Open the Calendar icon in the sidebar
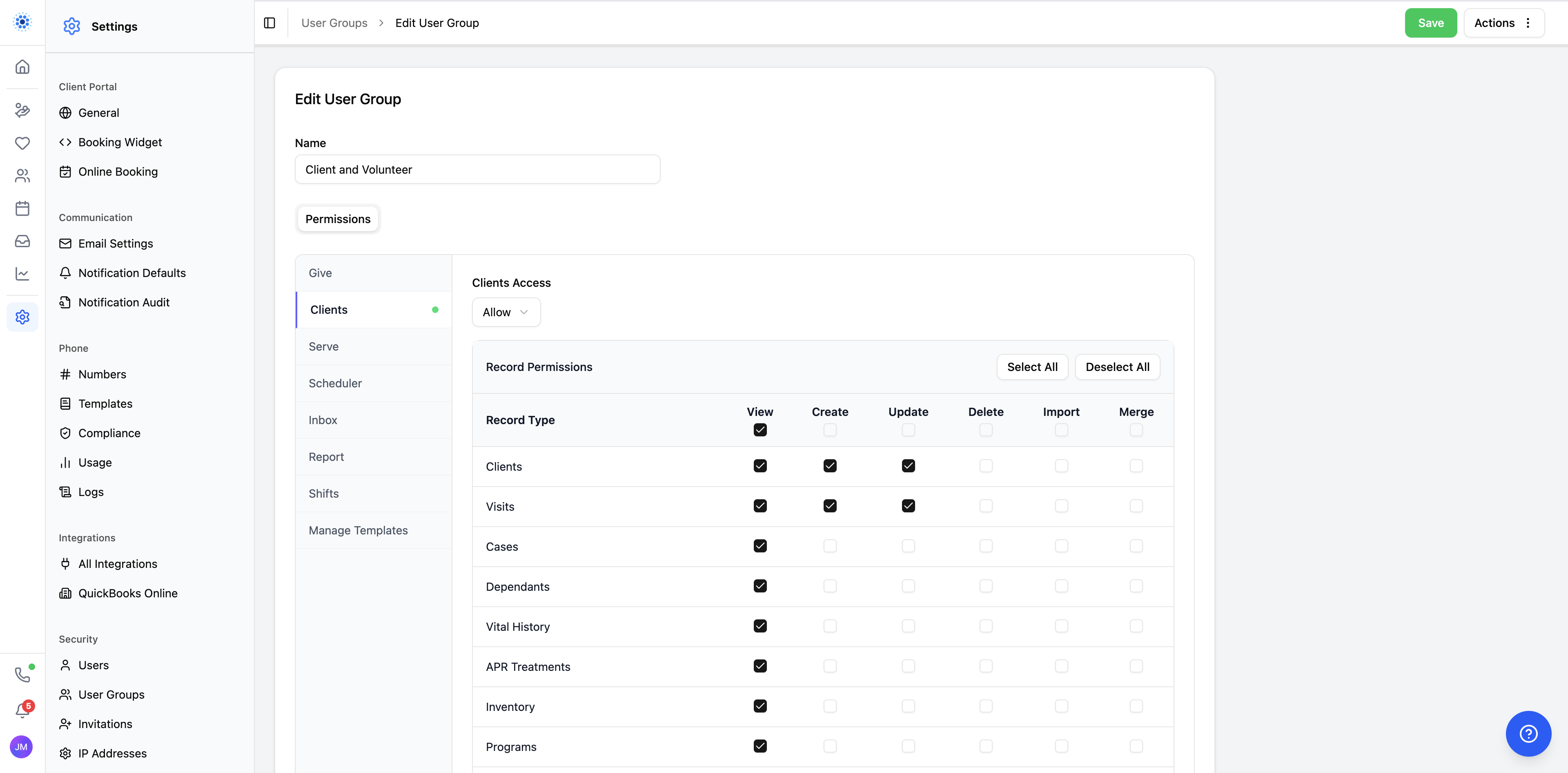This screenshot has width=1568, height=773. (22, 208)
